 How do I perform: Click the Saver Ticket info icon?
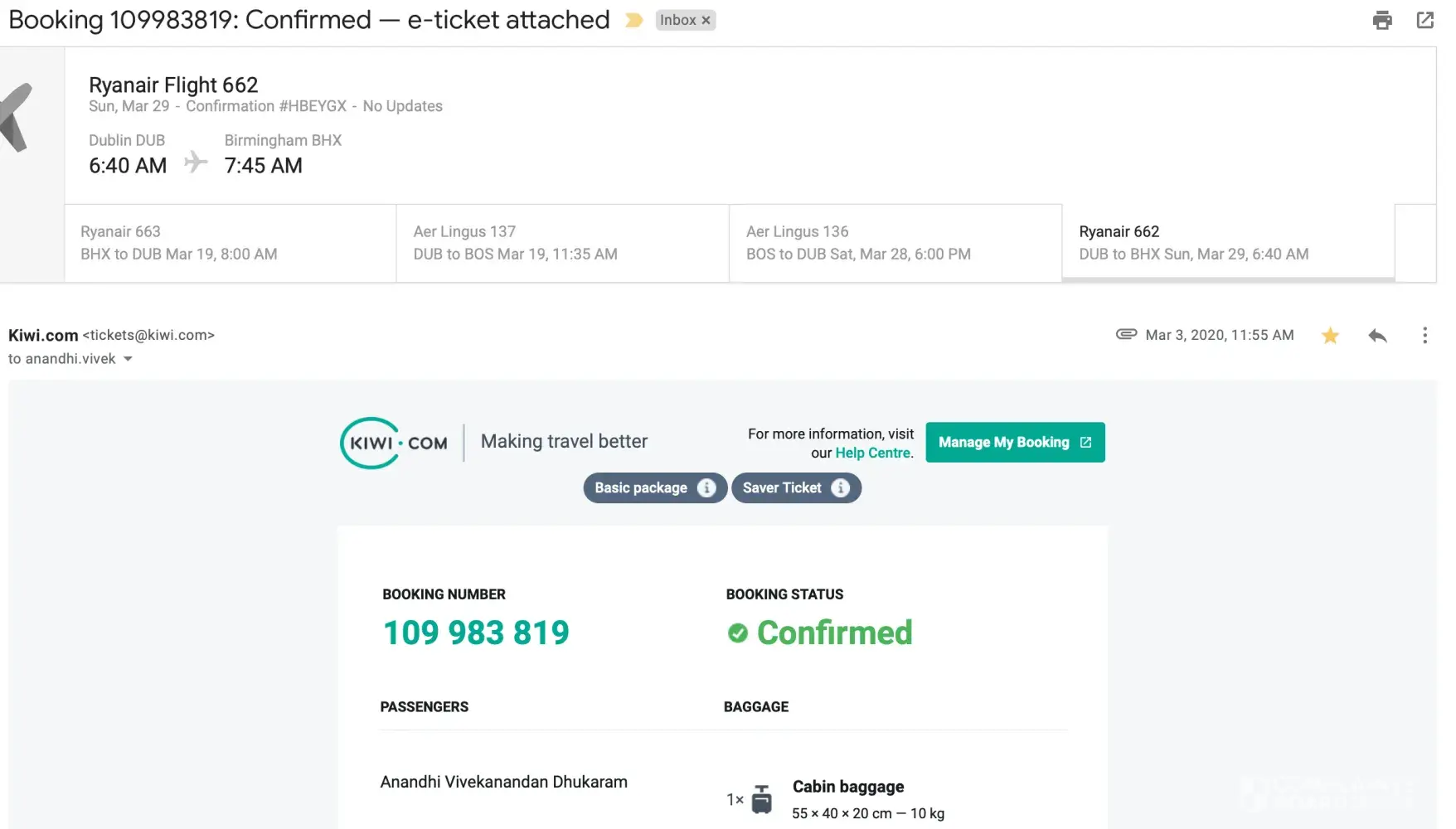(840, 488)
